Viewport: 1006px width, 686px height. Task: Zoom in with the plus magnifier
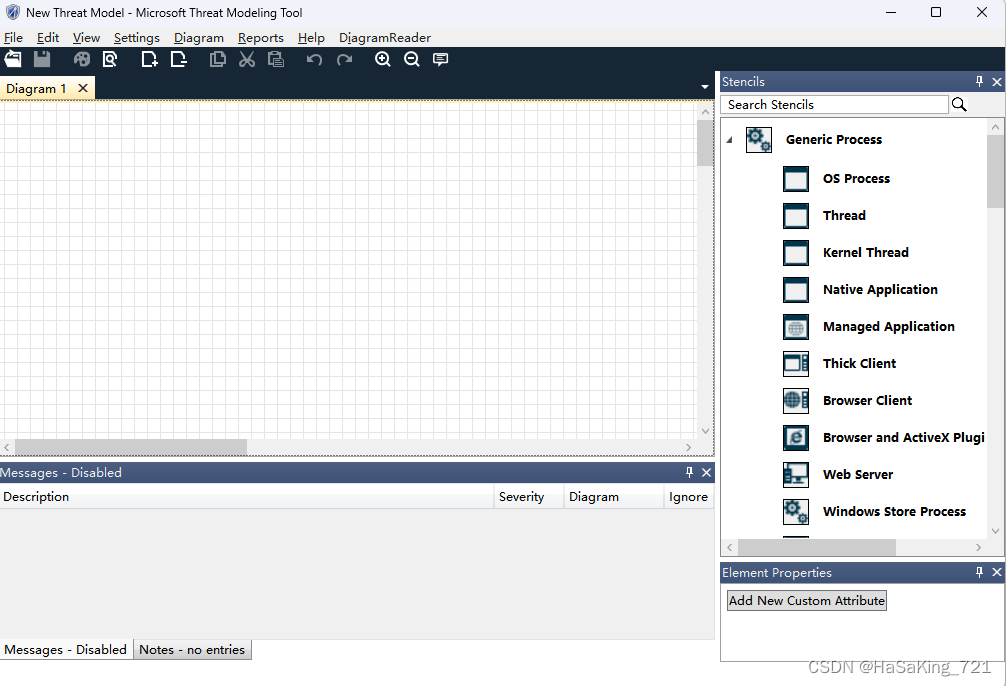click(383, 60)
